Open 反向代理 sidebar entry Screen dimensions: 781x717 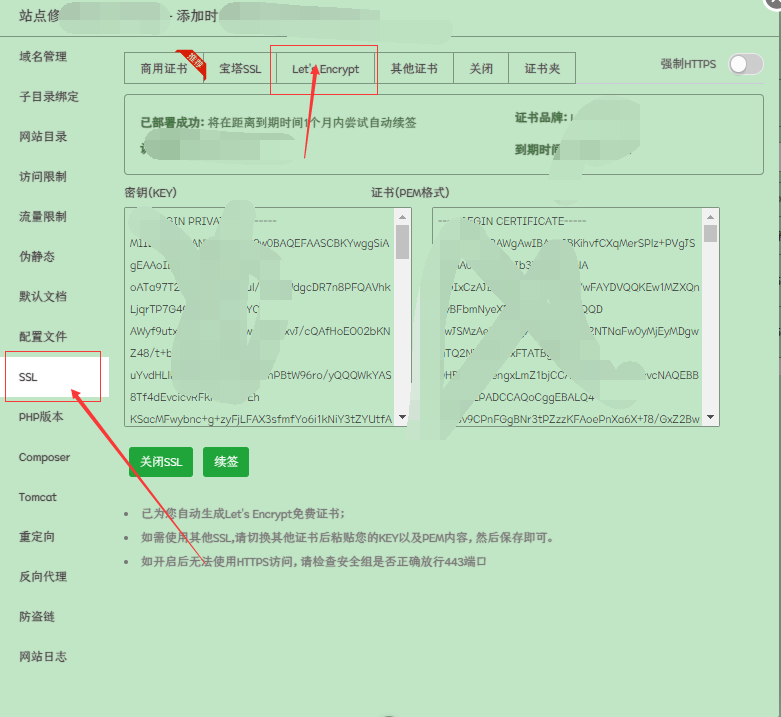pos(43,577)
